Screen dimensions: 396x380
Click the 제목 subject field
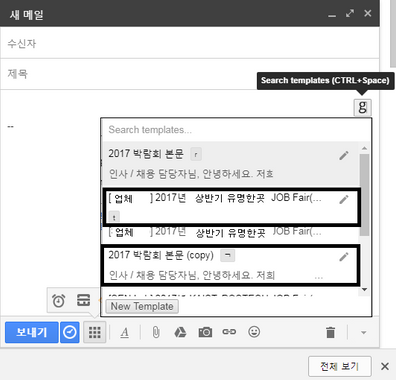coord(190,74)
